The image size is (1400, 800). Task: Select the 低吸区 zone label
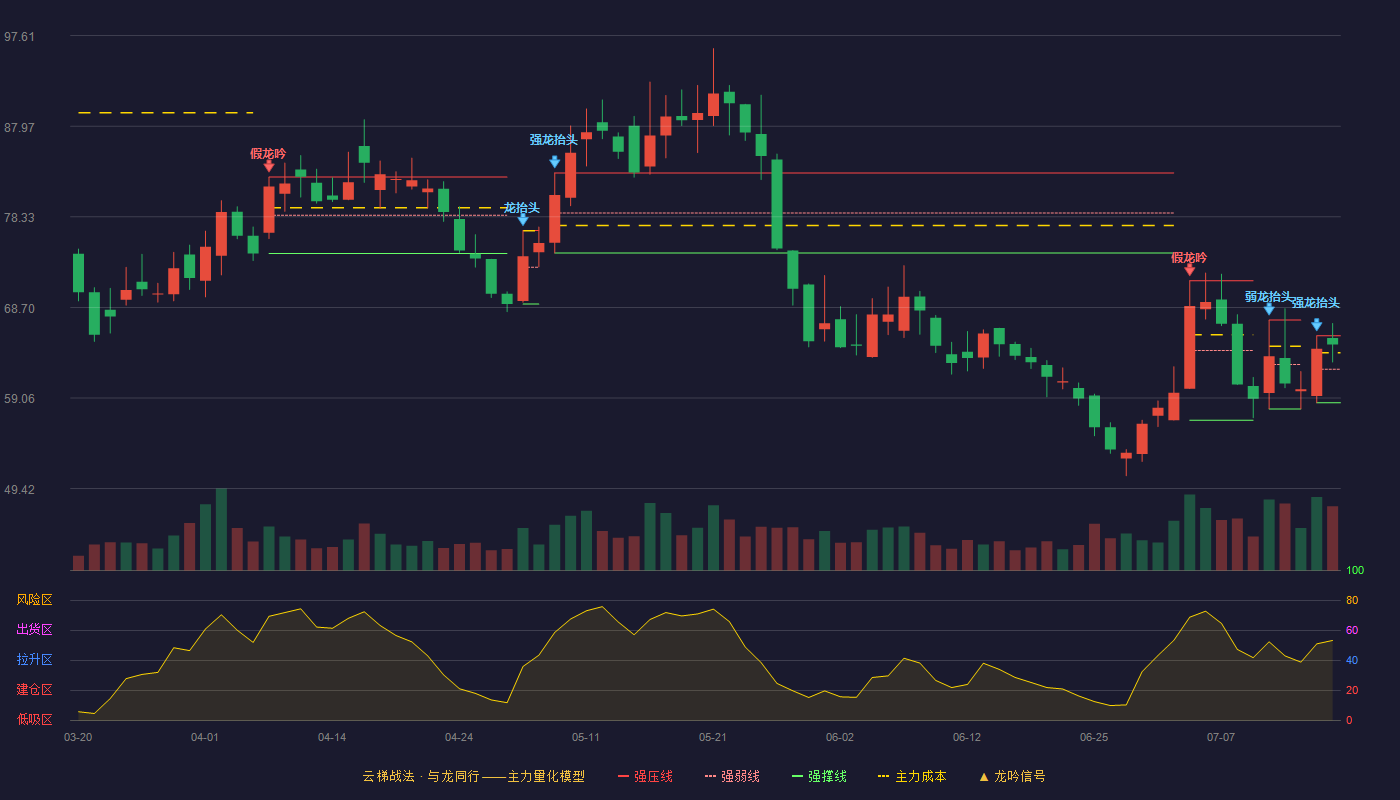click(34, 720)
